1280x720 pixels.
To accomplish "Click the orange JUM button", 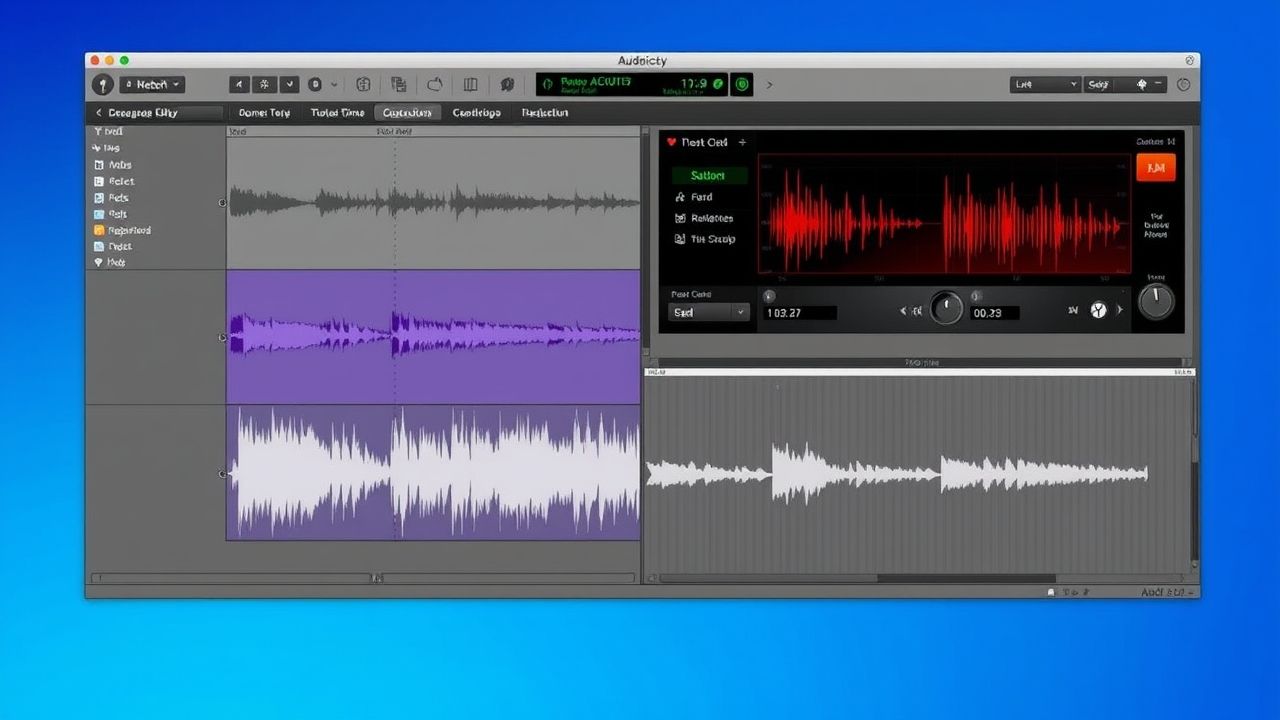I will pyautogui.click(x=1156, y=168).
